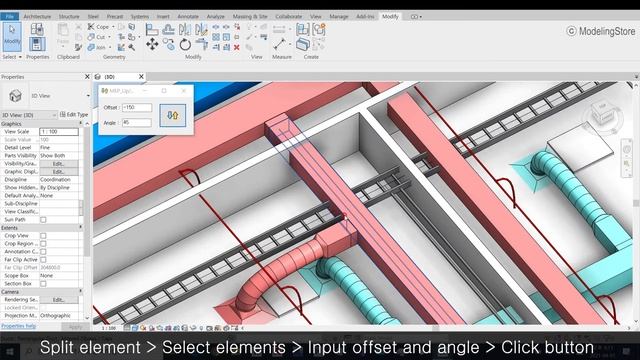Screen dimensions: 640x360
Task: Click the Match Type Properties brush icon
Action: [78, 47]
